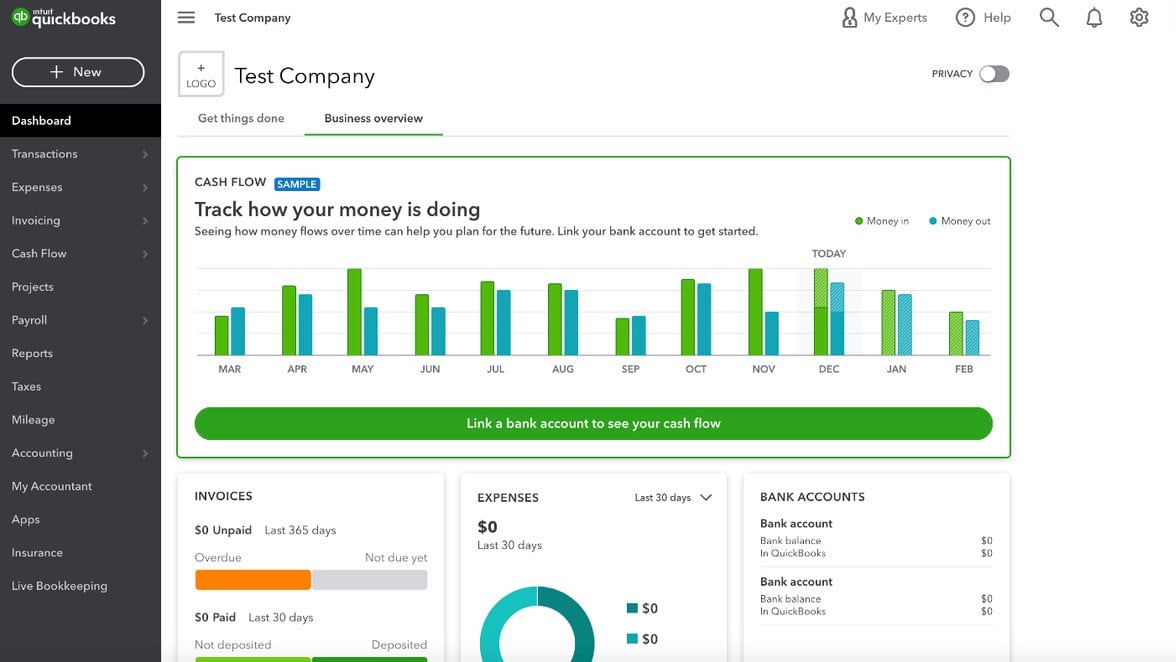Viewport: 1176px width, 662px height.
Task: Expand the Transactions menu chevron
Action: click(x=145, y=154)
